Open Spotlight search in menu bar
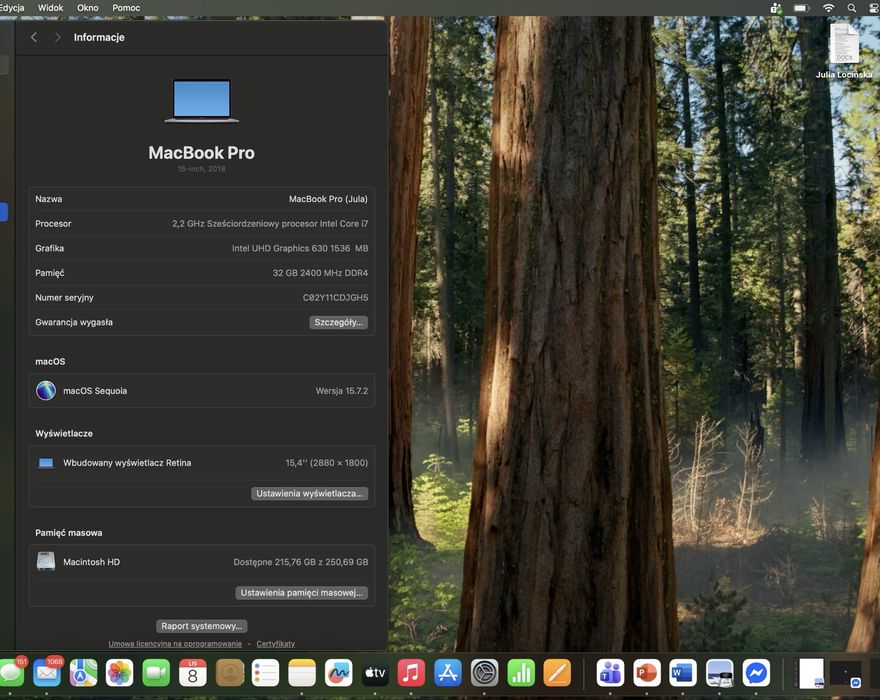 851,8
